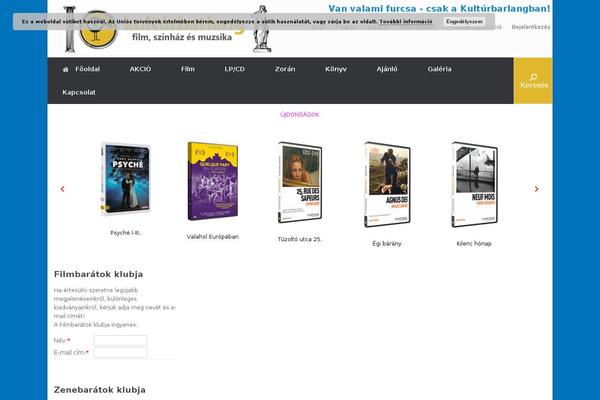Go to the Ajánló page
600x400 pixels.
[x=387, y=69]
